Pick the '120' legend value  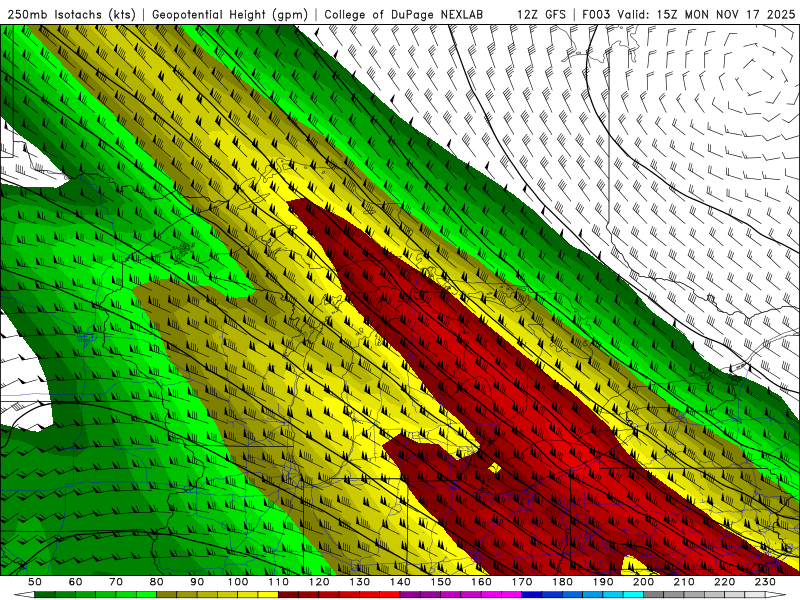pos(319,582)
